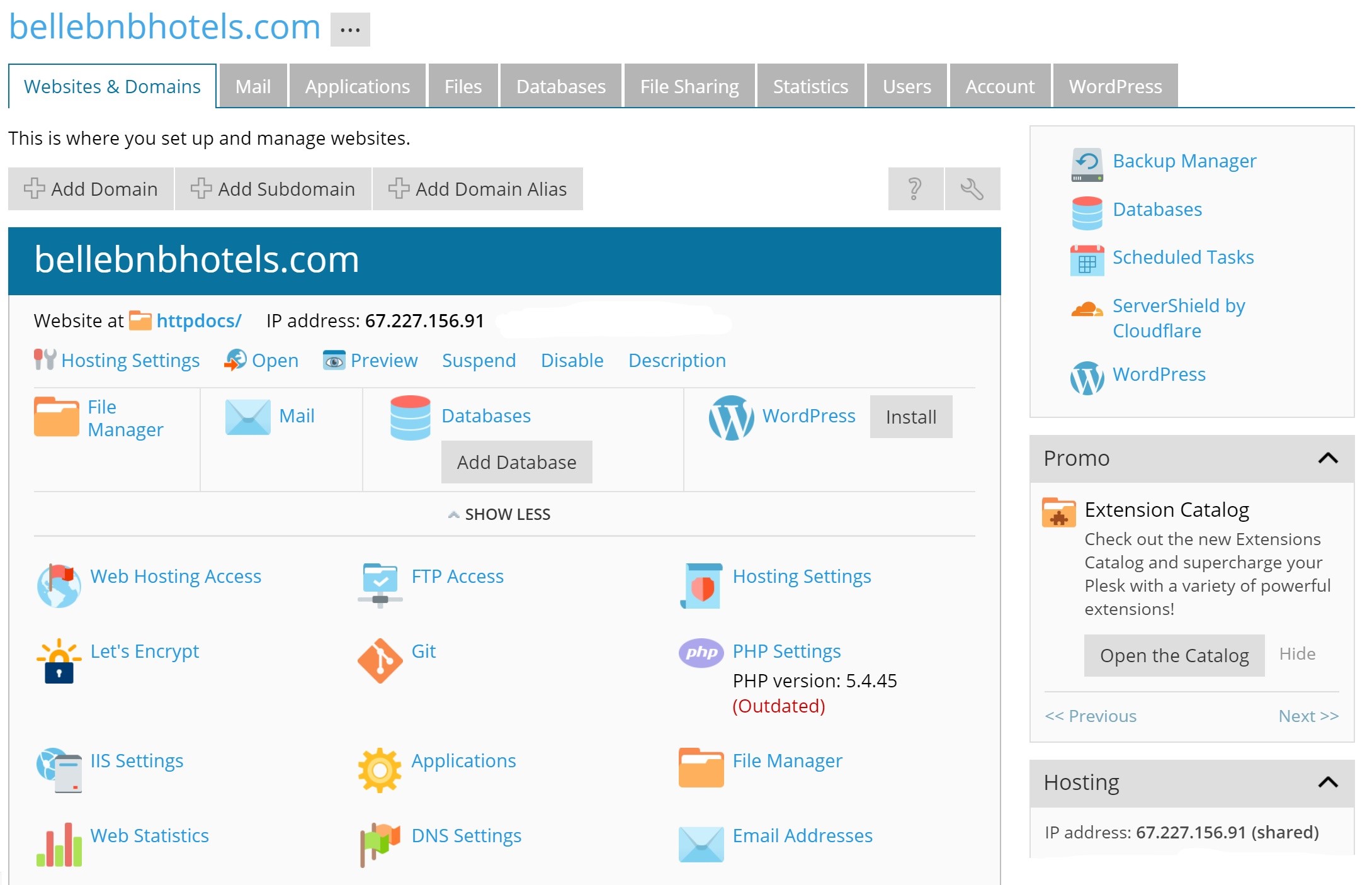Image resolution: width=1372 pixels, height=885 pixels.
Task: Switch to the Mail tab
Action: coord(254,86)
